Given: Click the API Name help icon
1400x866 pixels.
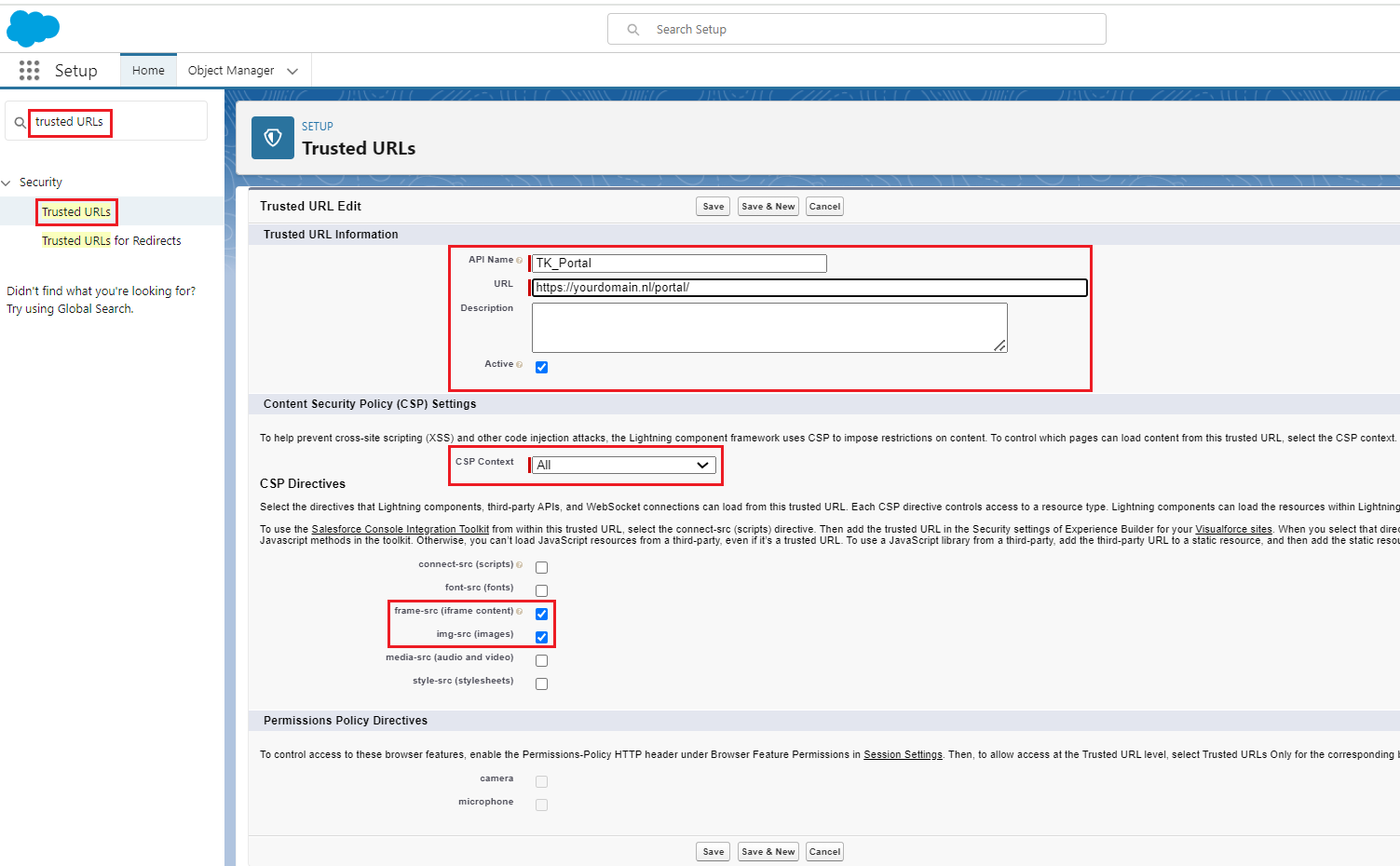Looking at the screenshot, I should 520,261.
